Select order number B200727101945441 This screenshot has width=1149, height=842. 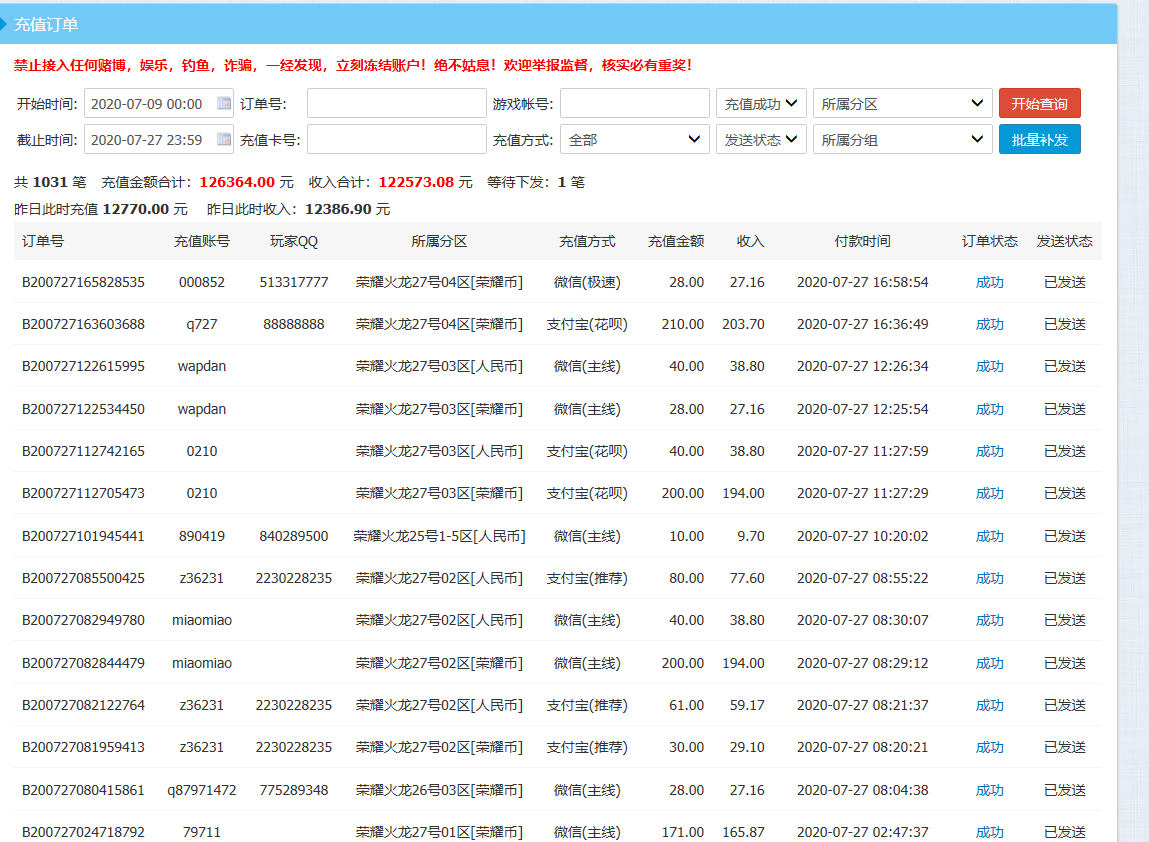click(84, 536)
